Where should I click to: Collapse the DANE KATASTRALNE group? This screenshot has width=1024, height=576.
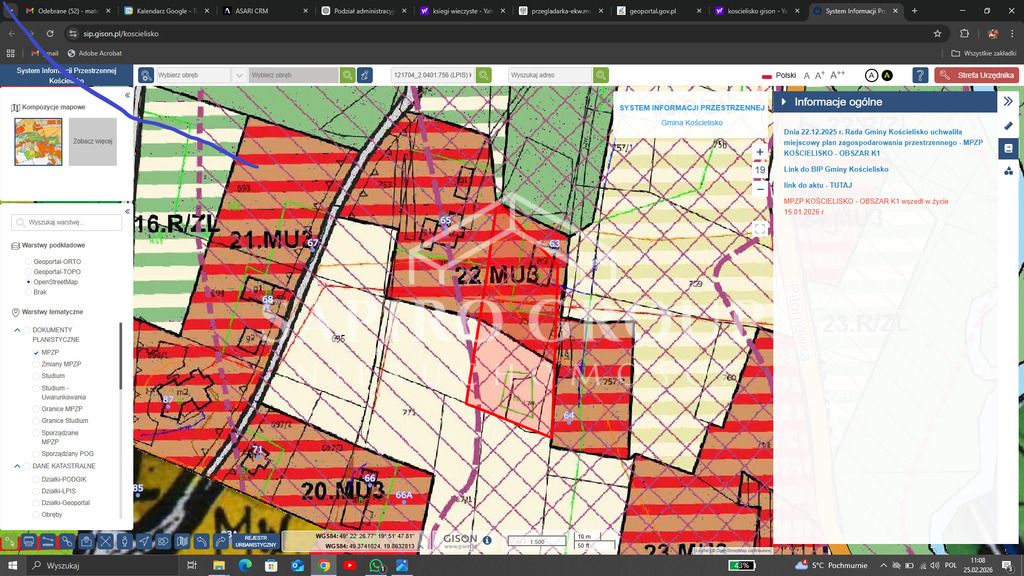tap(17, 466)
